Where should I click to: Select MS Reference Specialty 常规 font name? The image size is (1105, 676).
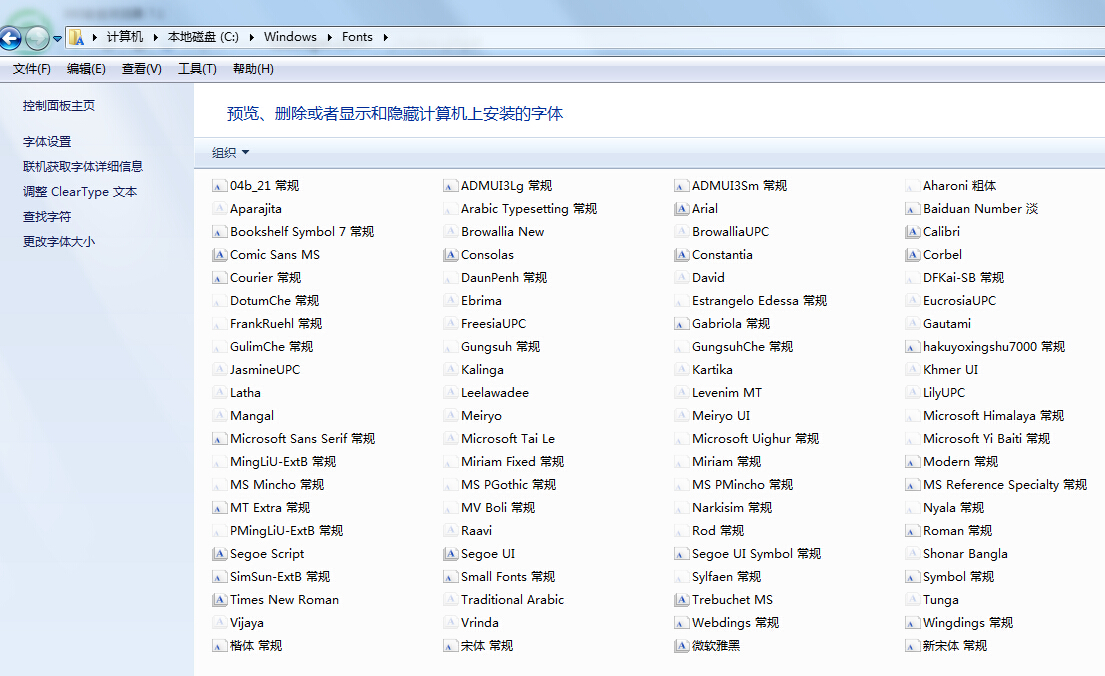(1005, 484)
